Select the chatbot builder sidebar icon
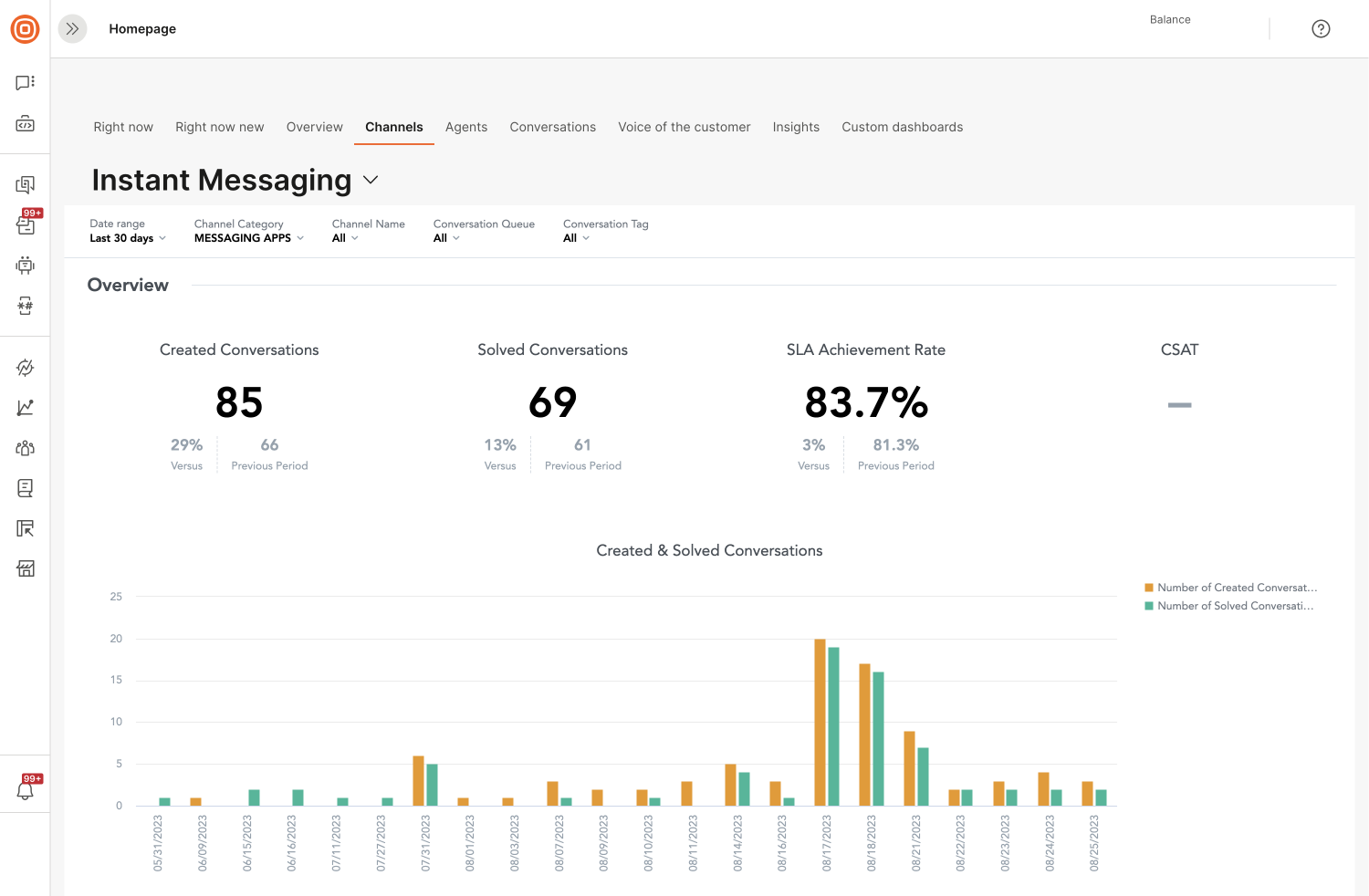 (25, 266)
